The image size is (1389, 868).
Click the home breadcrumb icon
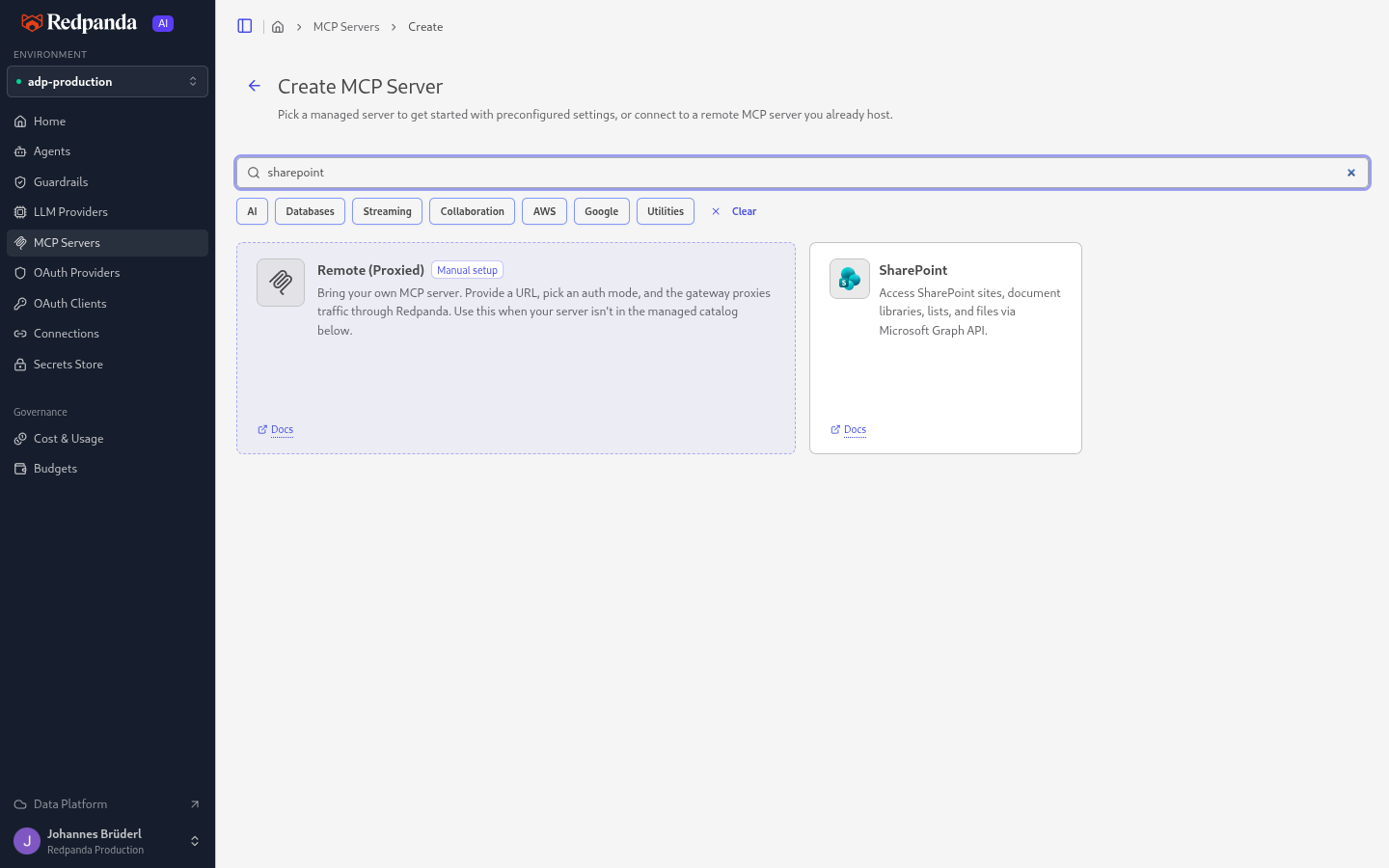pyautogui.click(x=278, y=27)
